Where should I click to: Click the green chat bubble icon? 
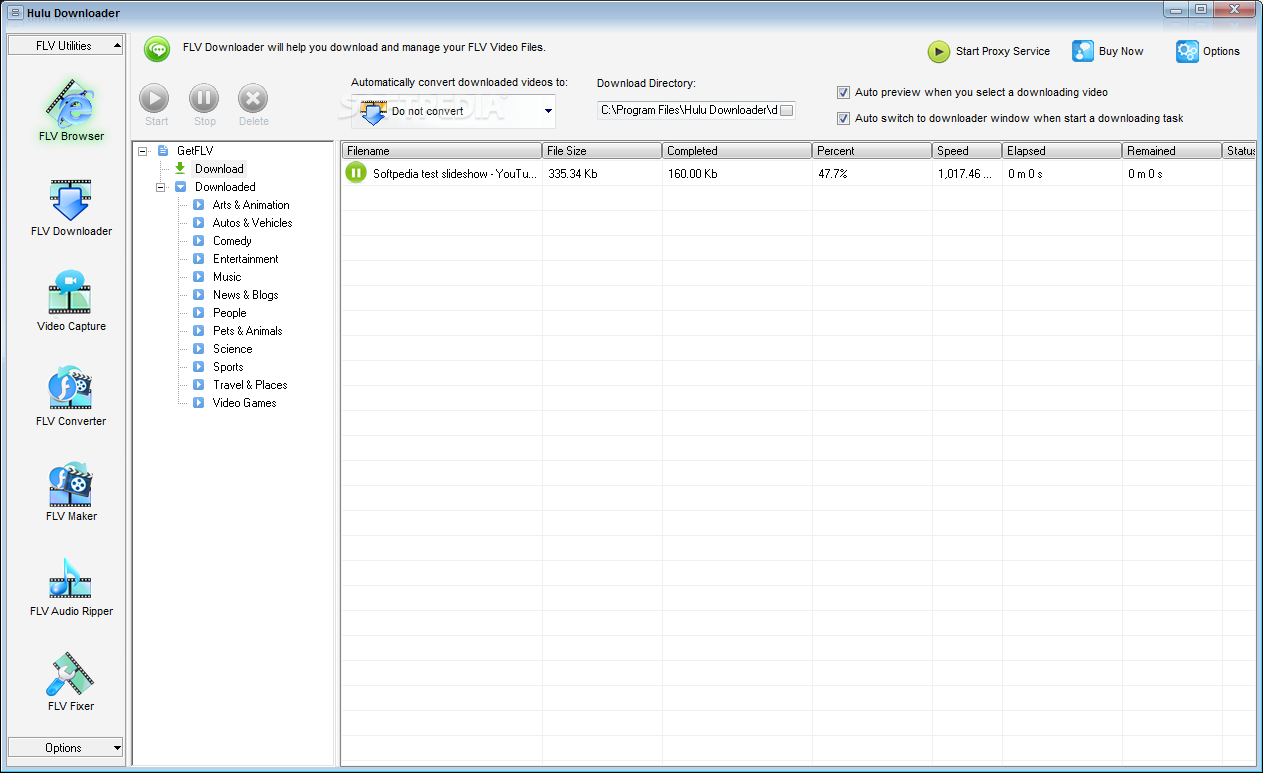coord(157,49)
